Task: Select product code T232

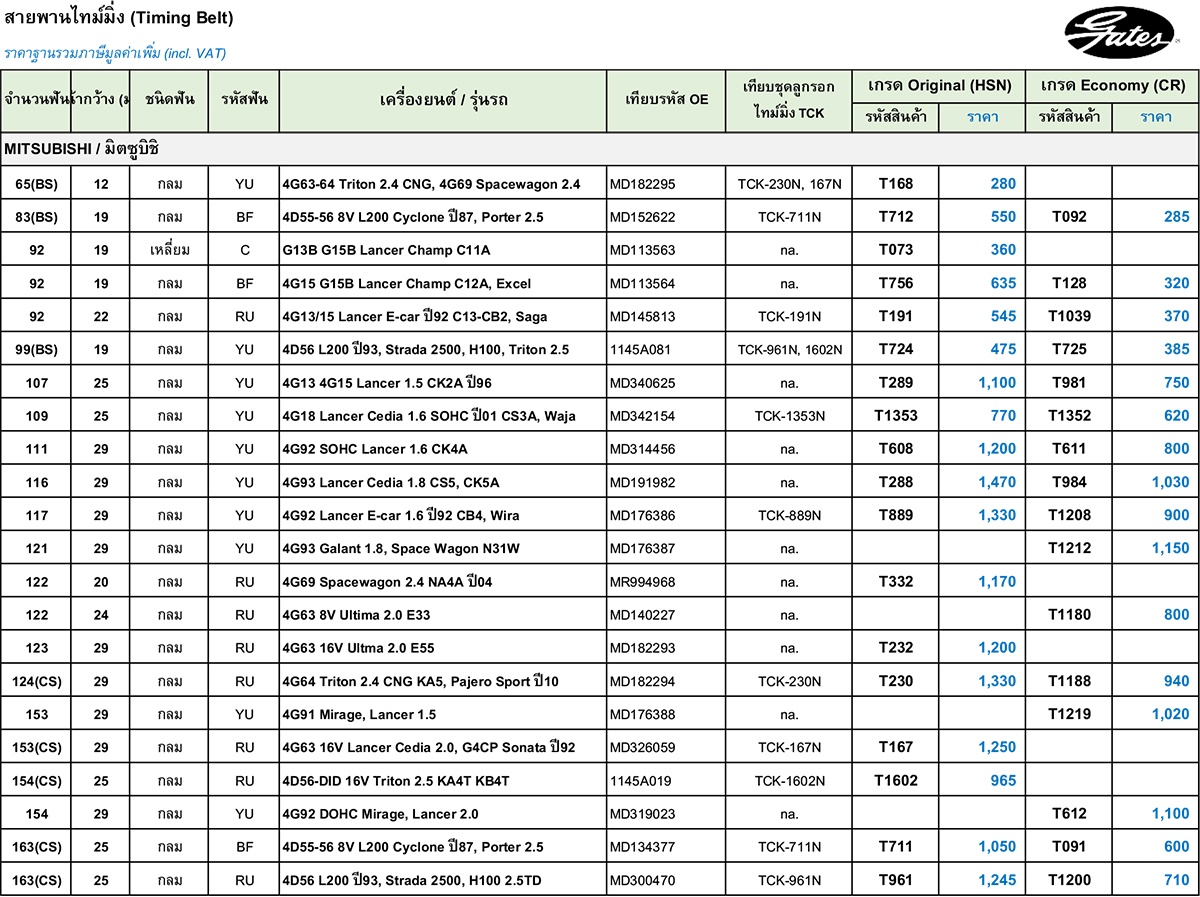Action: (x=896, y=647)
